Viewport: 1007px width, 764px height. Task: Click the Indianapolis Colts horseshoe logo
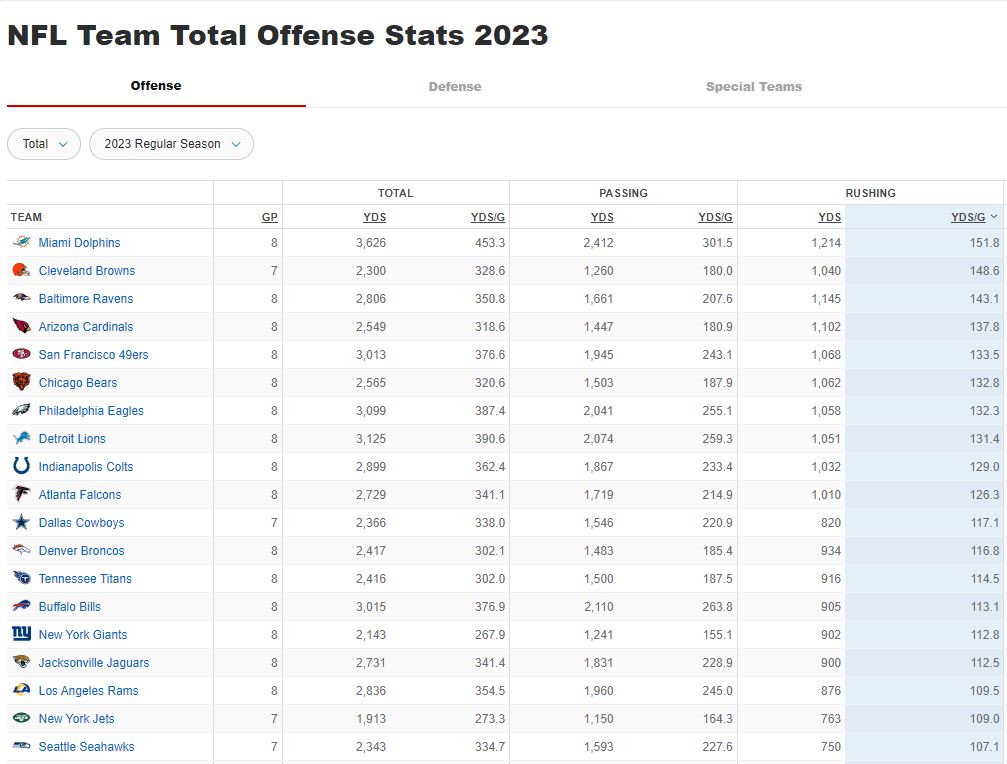pos(22,466)
